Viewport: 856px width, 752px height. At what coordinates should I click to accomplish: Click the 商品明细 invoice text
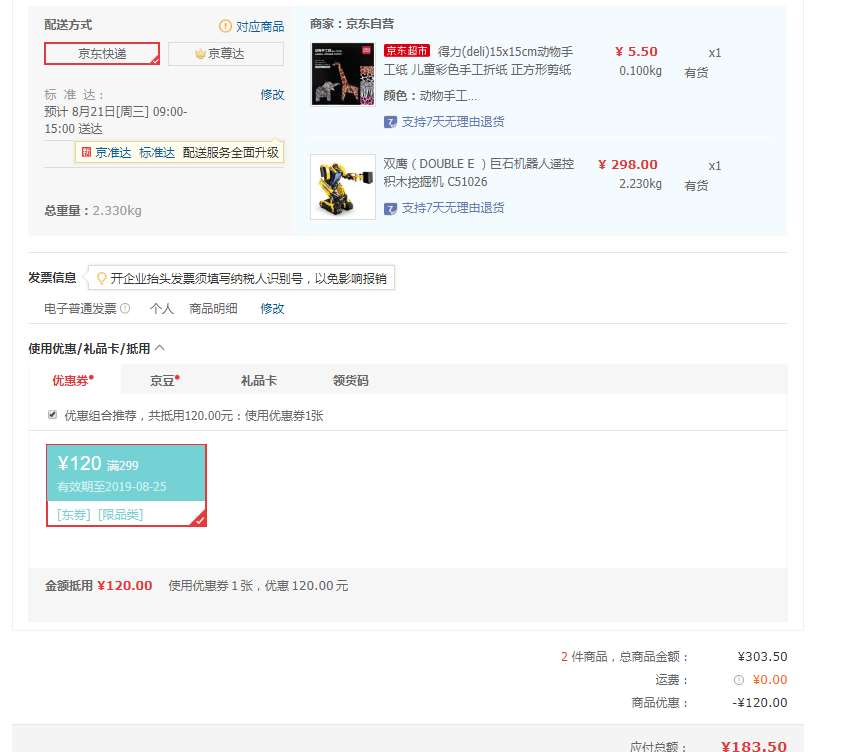coord(213,309)
